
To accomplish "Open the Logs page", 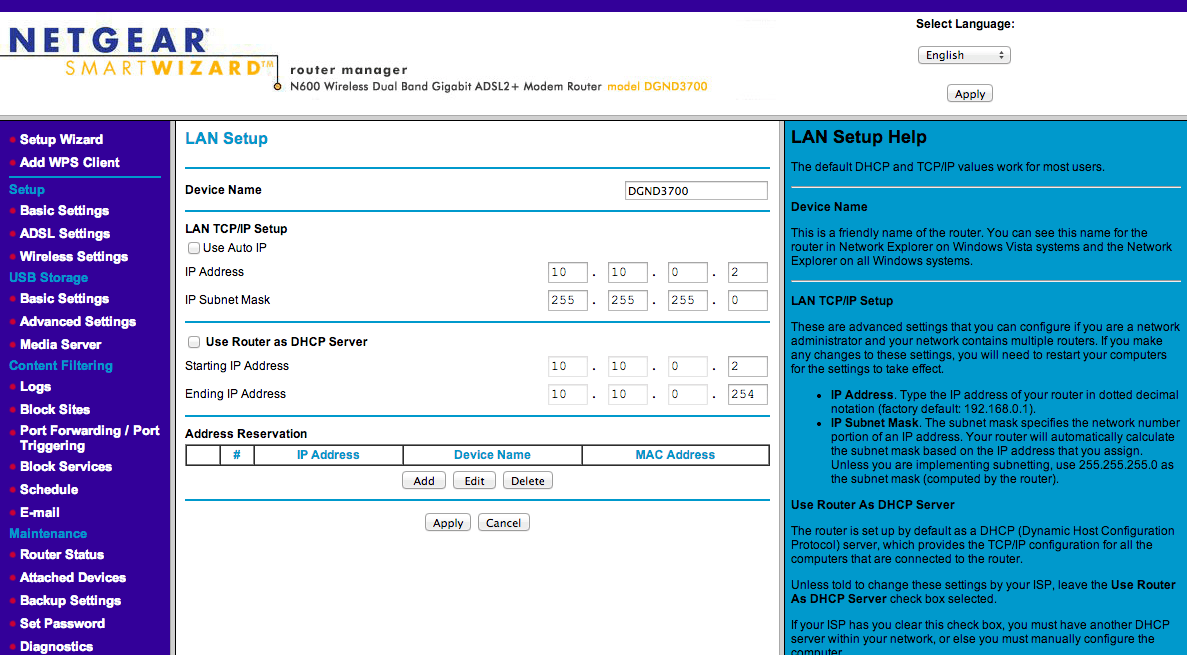I will [36, 386].
